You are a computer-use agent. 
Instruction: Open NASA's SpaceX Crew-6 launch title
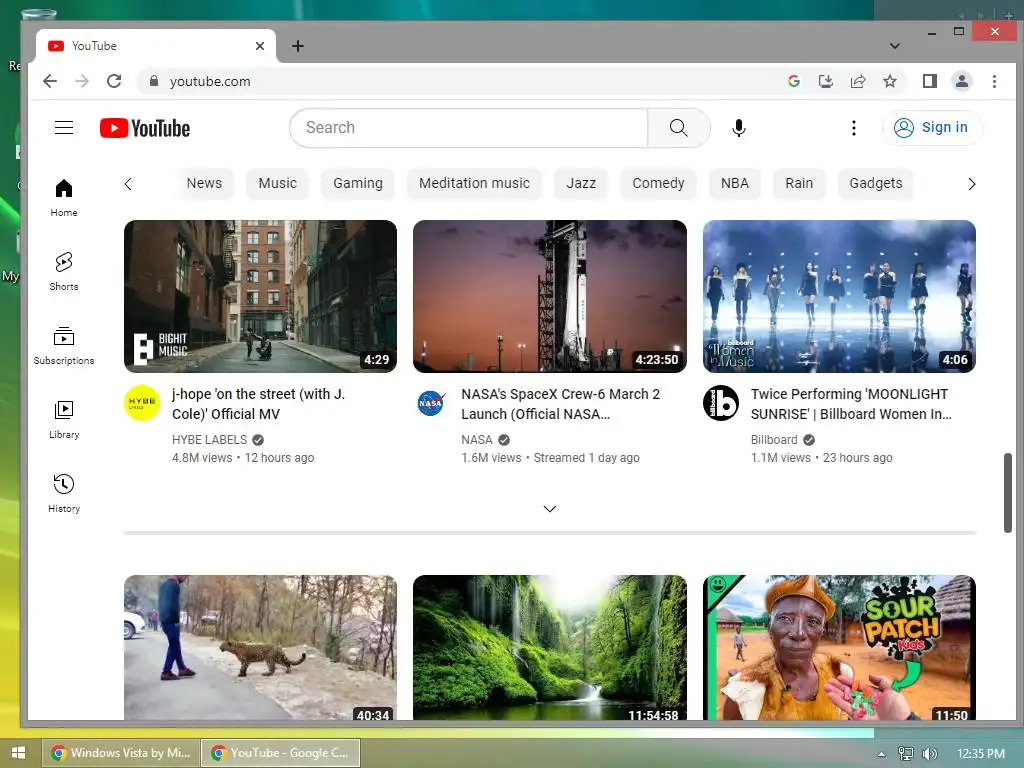(x=560, y=404)
